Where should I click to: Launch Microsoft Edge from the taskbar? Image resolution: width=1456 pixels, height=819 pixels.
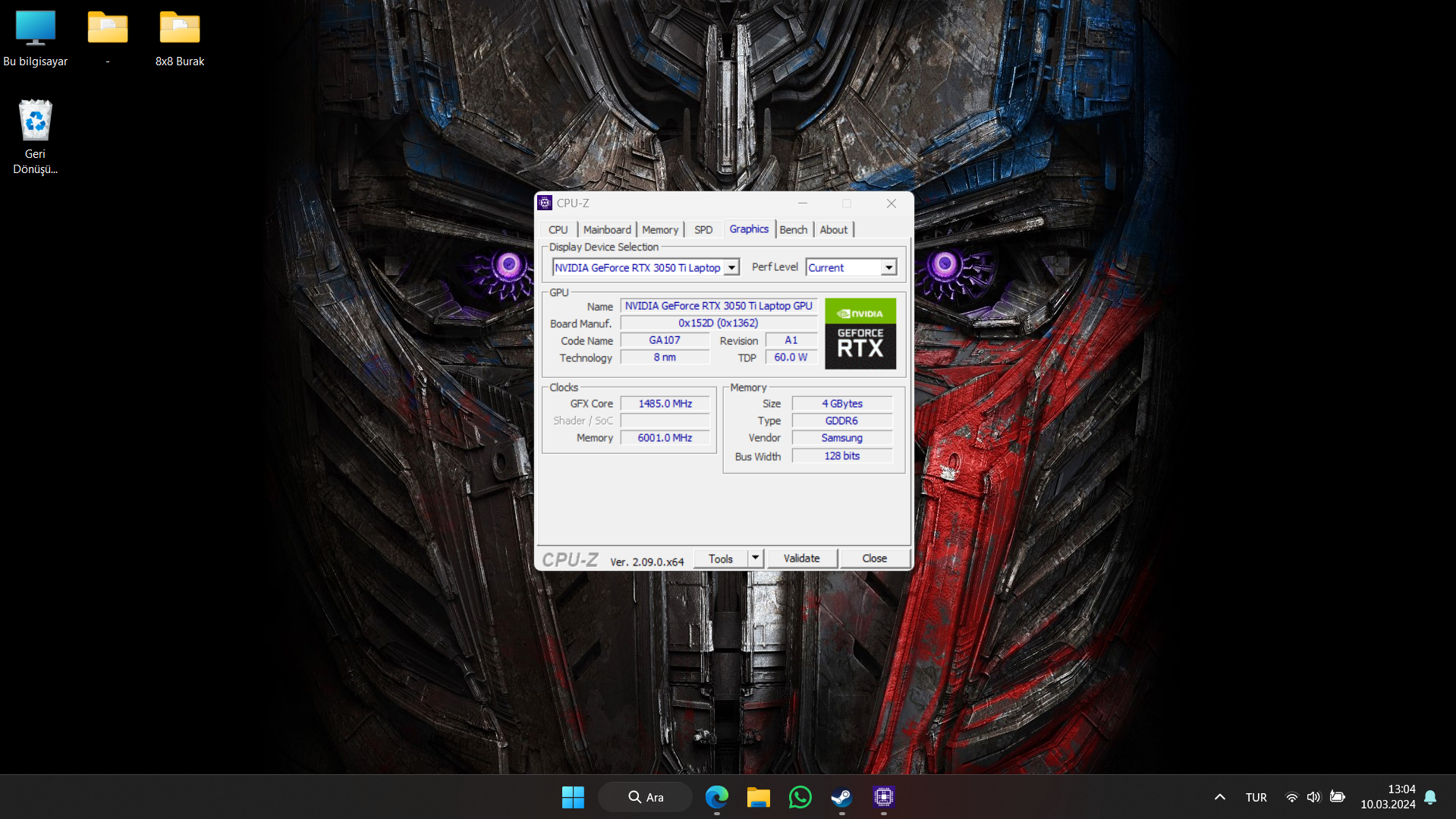click(717, 797)
